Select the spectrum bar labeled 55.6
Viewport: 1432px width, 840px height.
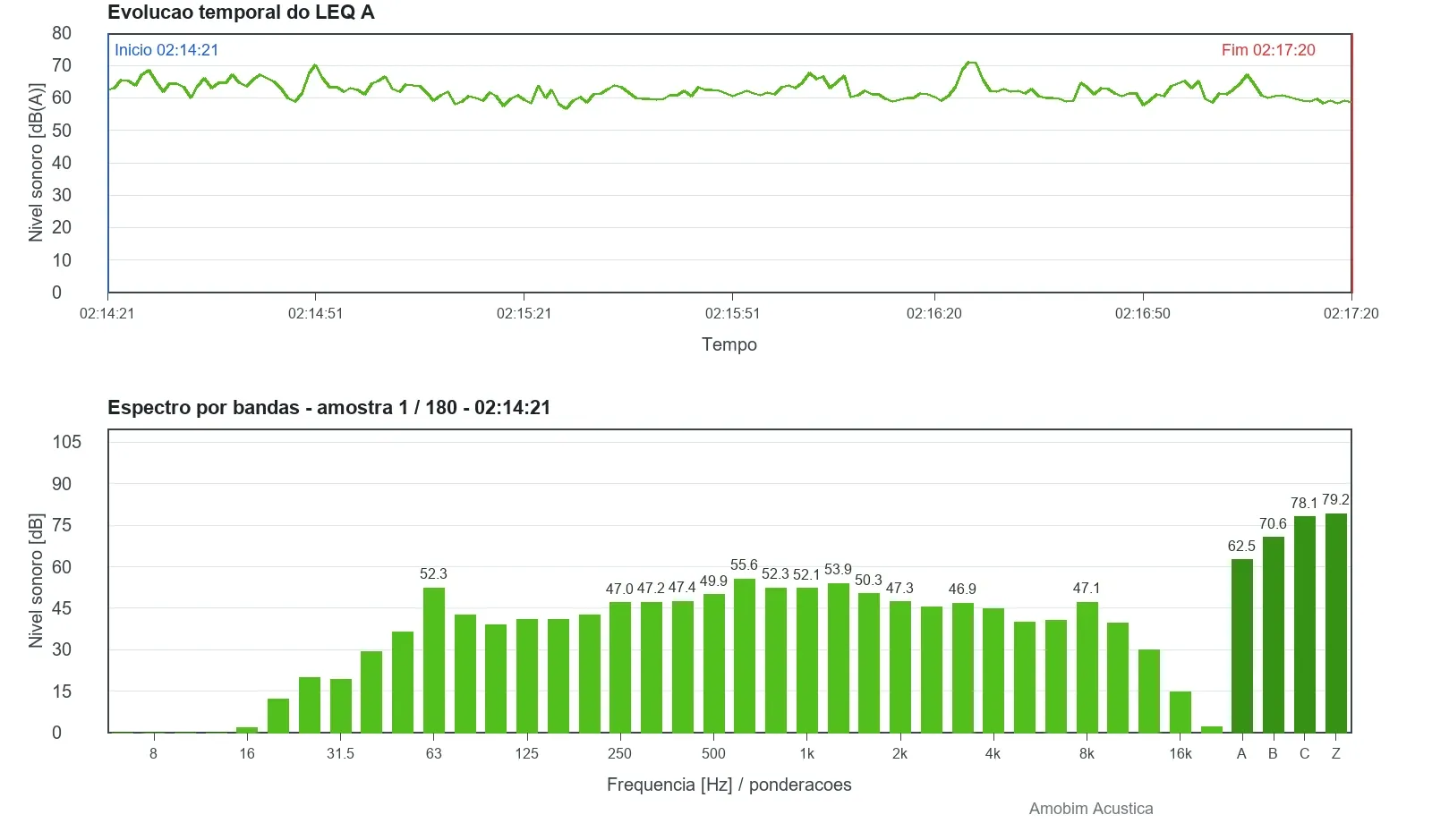click(x=745, y=656)
